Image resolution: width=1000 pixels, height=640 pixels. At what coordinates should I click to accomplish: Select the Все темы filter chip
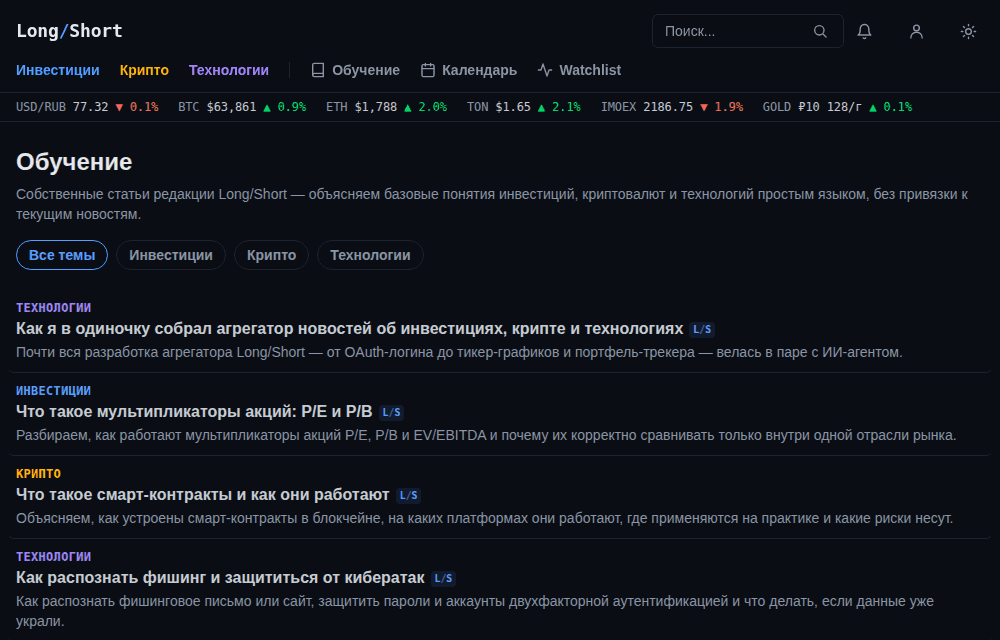pos(62,255)
